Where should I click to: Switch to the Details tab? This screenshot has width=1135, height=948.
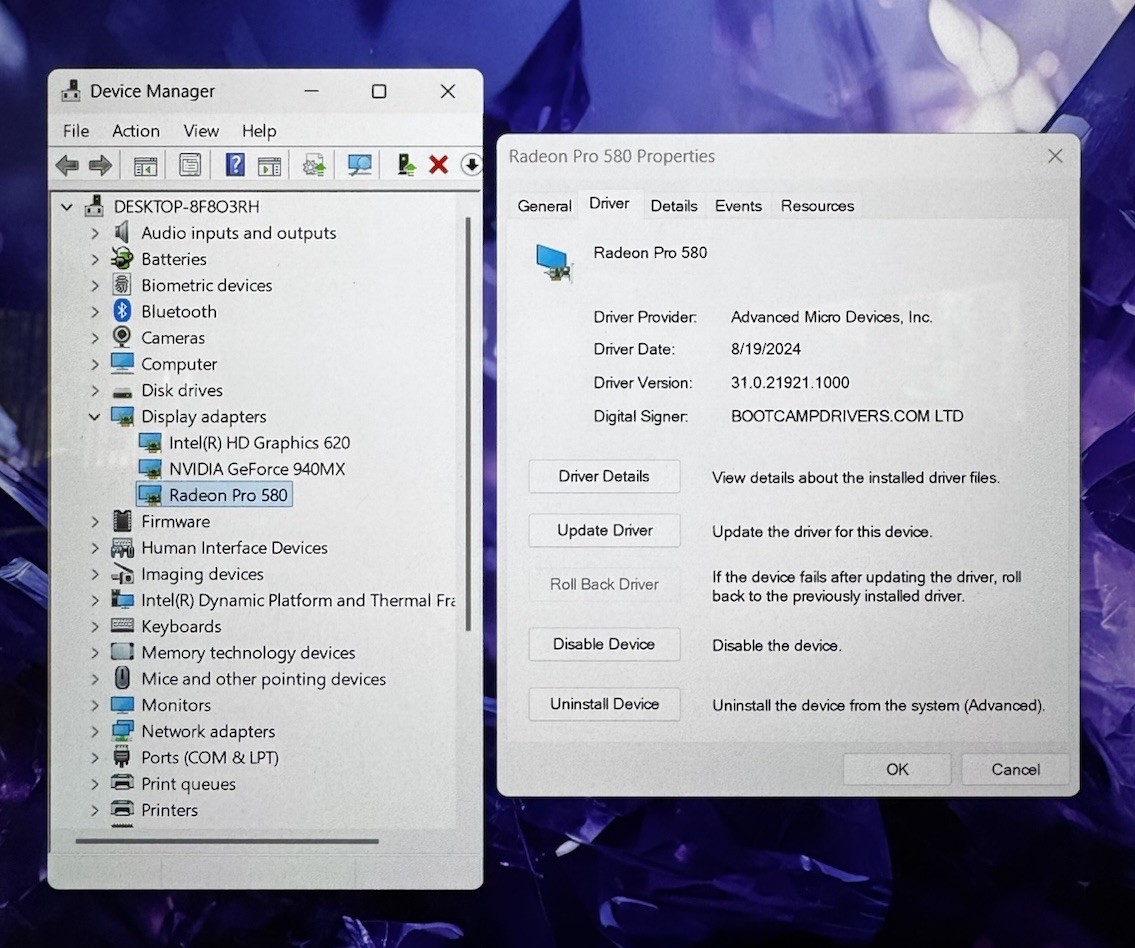[x=674, y=206]
